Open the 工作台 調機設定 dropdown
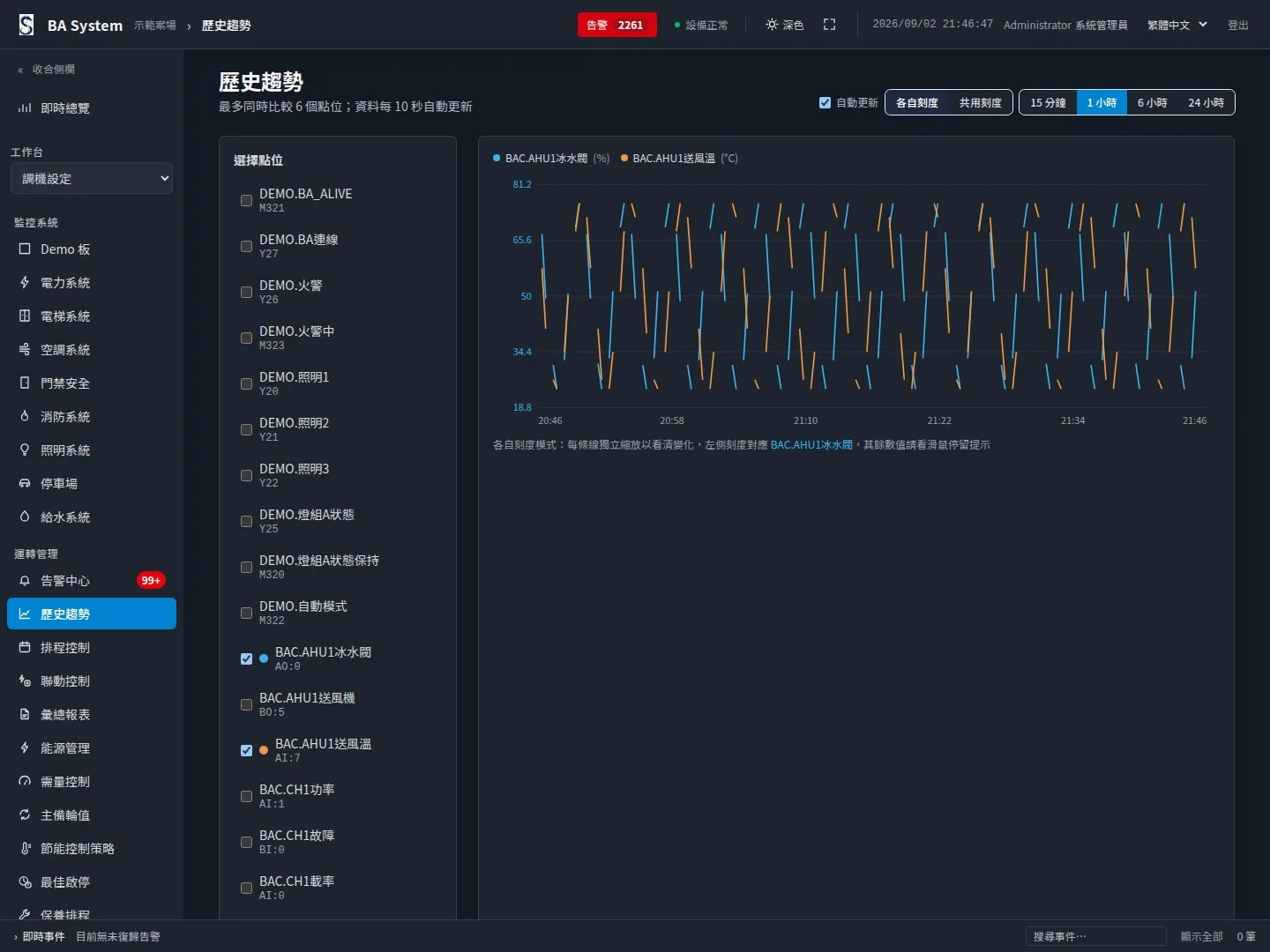This screenshot has height=952, width=1270. [x=92, y=178]
